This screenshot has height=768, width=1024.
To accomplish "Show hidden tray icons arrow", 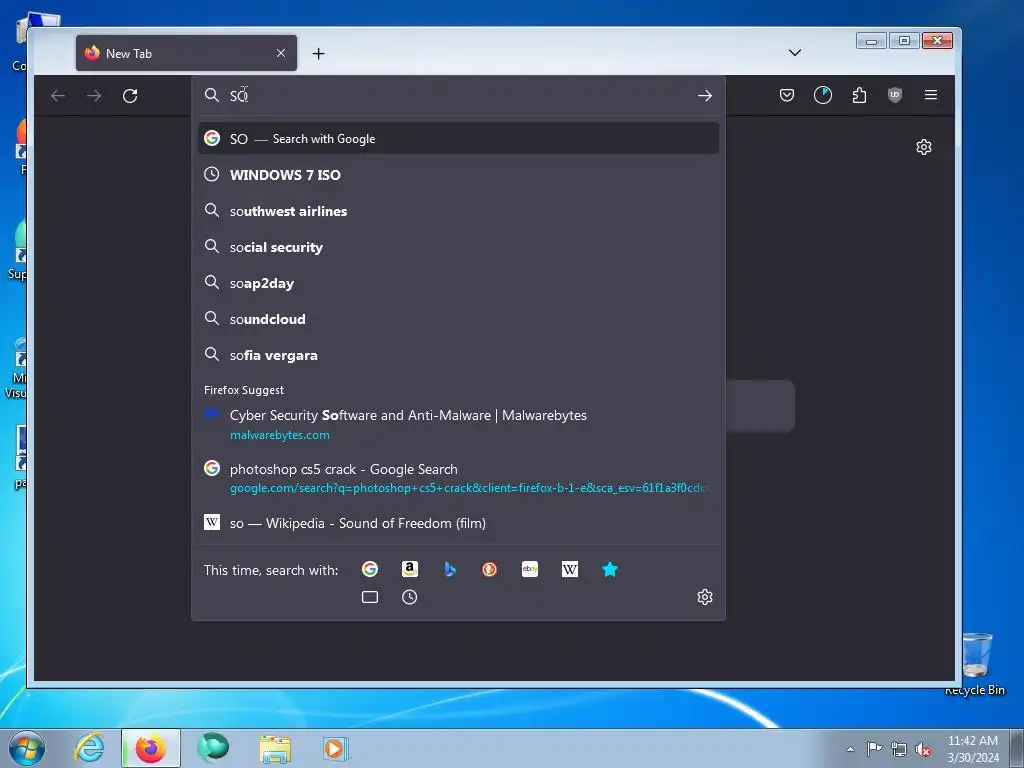I will tap(850, 749).
